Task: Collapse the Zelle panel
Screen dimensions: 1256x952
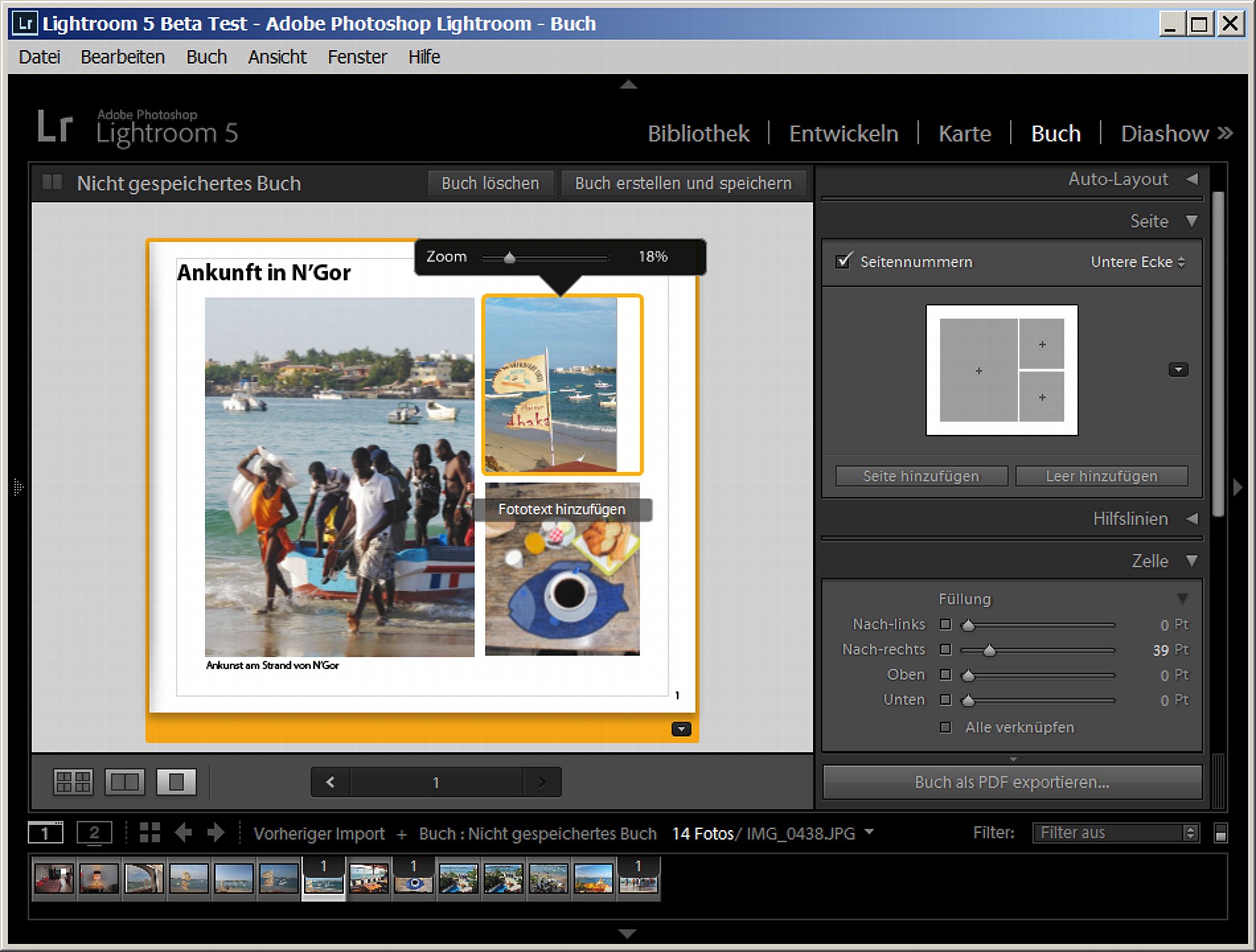Action: tap(1192, 561)
